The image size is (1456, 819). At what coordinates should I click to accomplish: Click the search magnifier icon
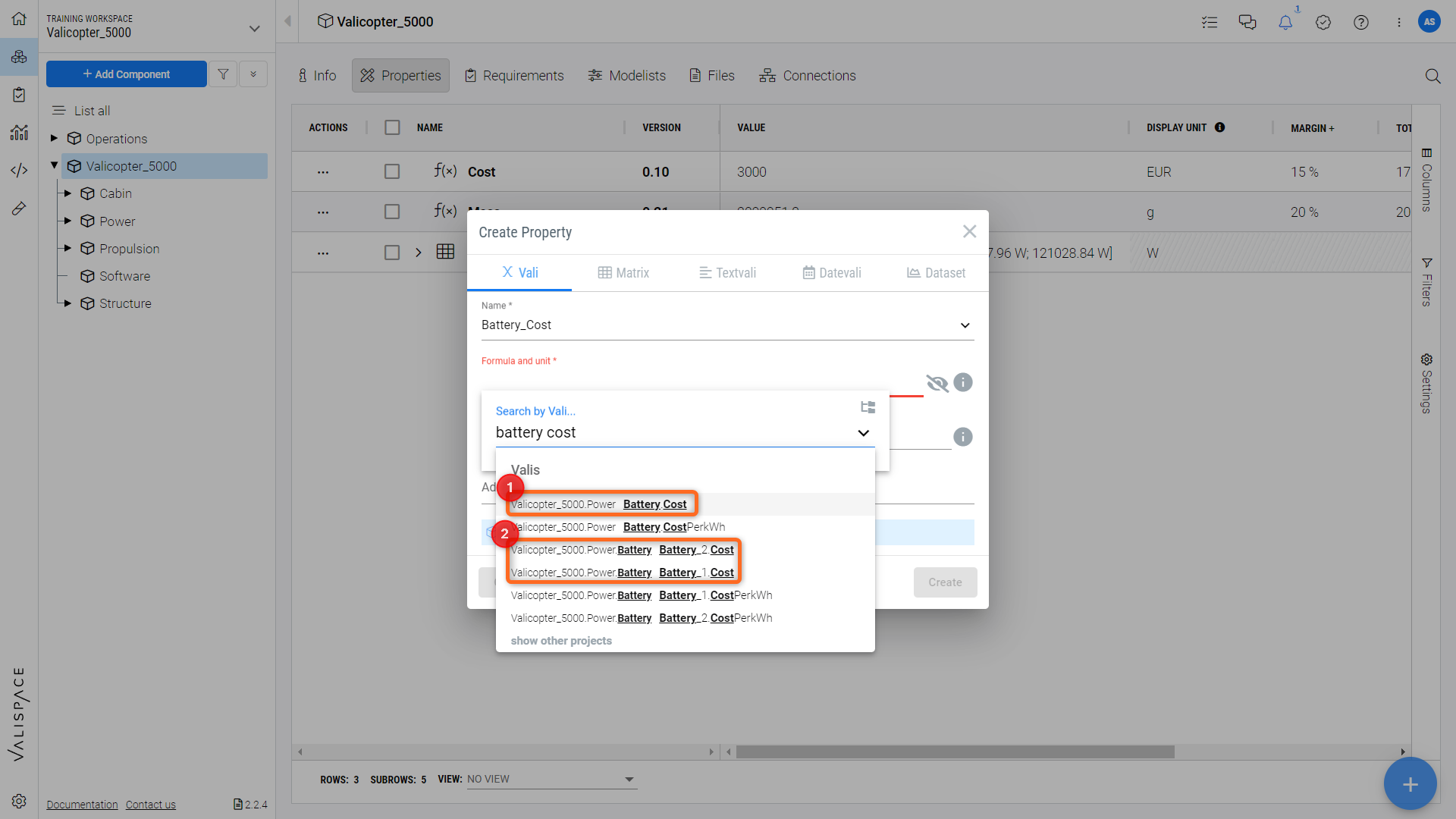coord(1432,76)
